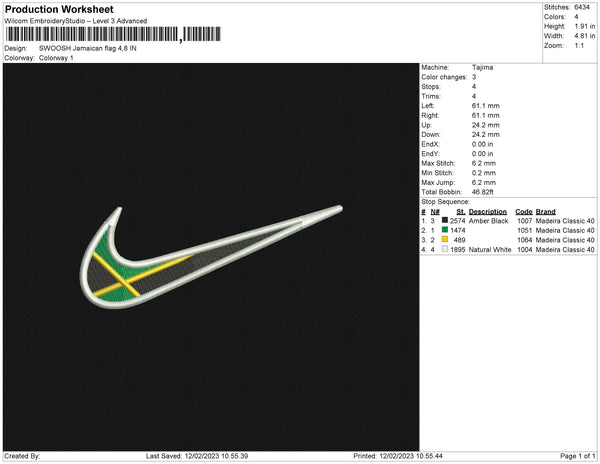Select the 'Wilcom EmbroideryStudio – Level 3 Advanced' text
This screenshot has height=464, width=600.
(76, 21)
